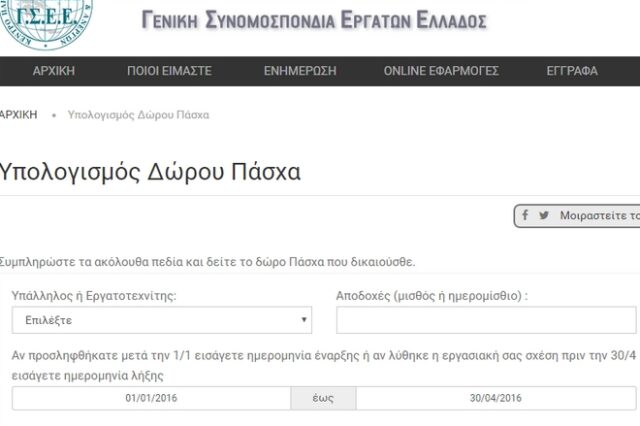This screenshot has width=640, height=426.
Task: Click the Υπάλληλος ή Εργατοτεχνίτης label
Action: coord(94,295)
